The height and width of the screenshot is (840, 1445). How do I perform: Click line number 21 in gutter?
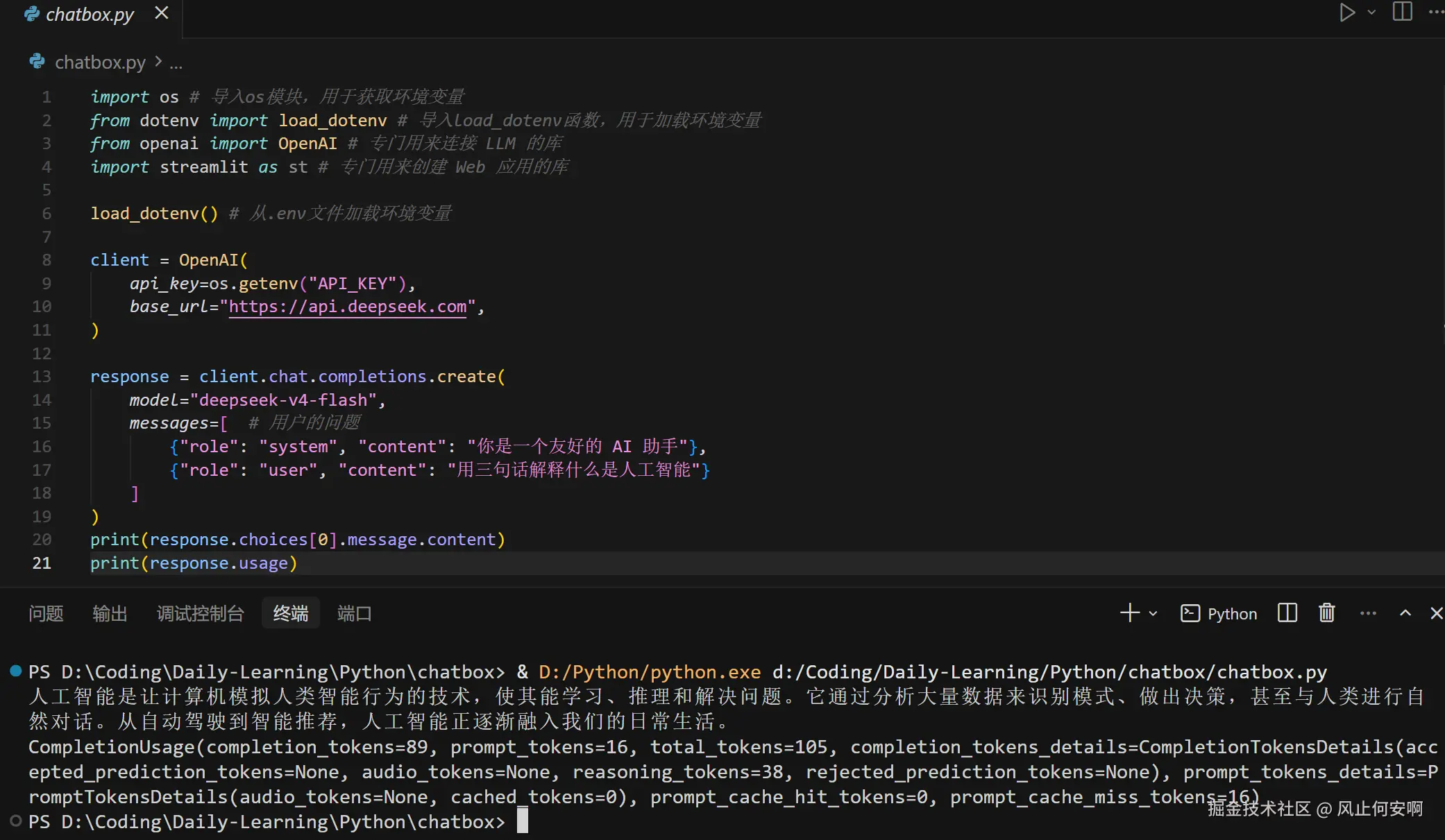(42, 563)
